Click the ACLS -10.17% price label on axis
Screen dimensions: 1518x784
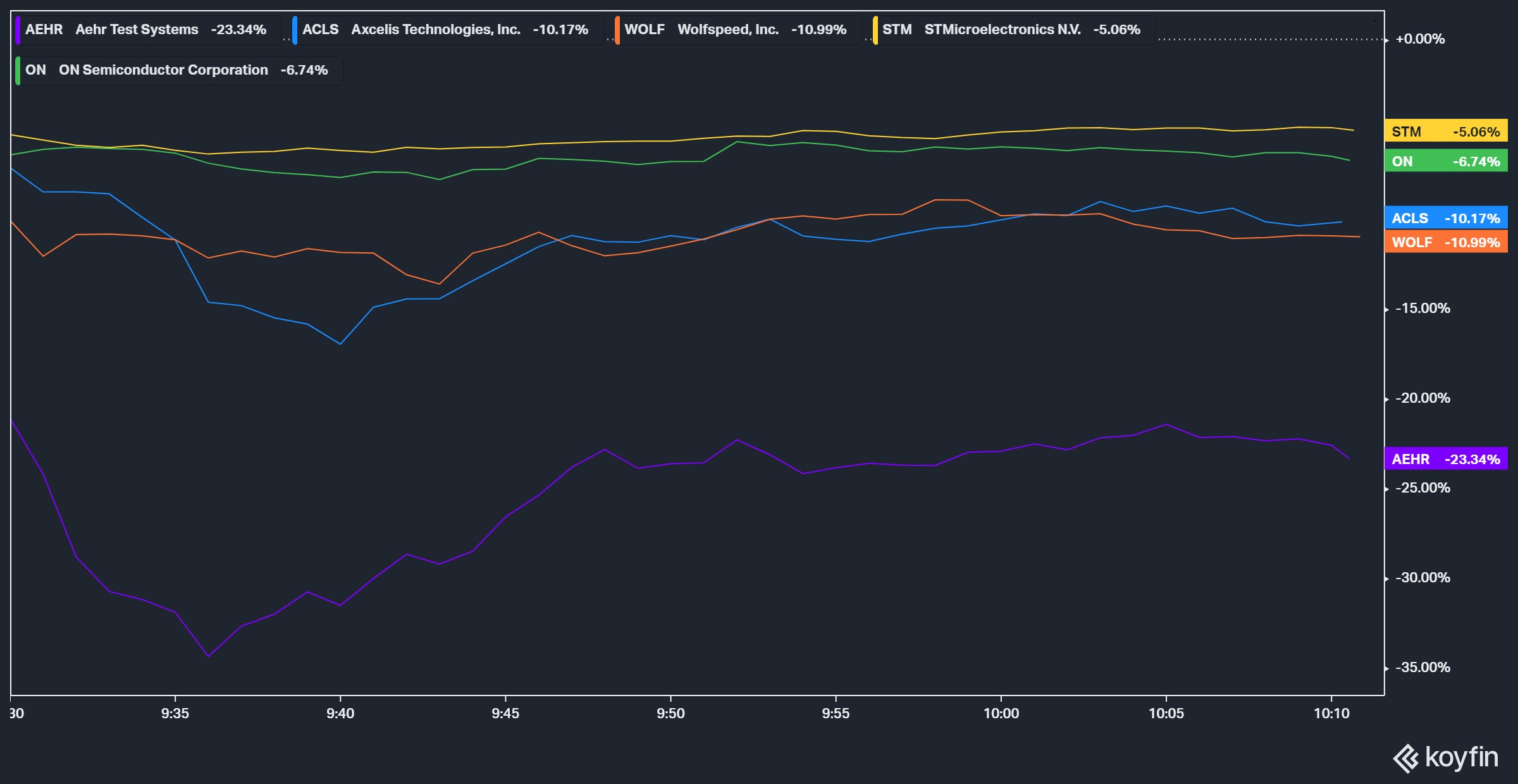pyautogui.click(x=1446, y=218)
